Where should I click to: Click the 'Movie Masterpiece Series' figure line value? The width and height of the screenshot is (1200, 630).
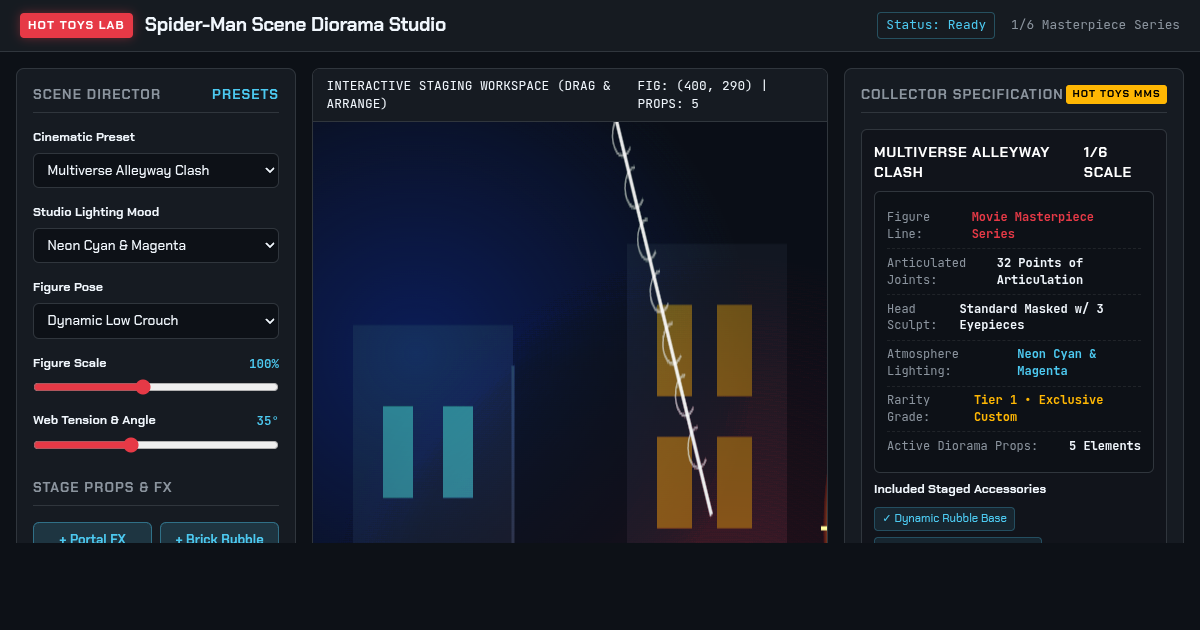click(1033, 225)
